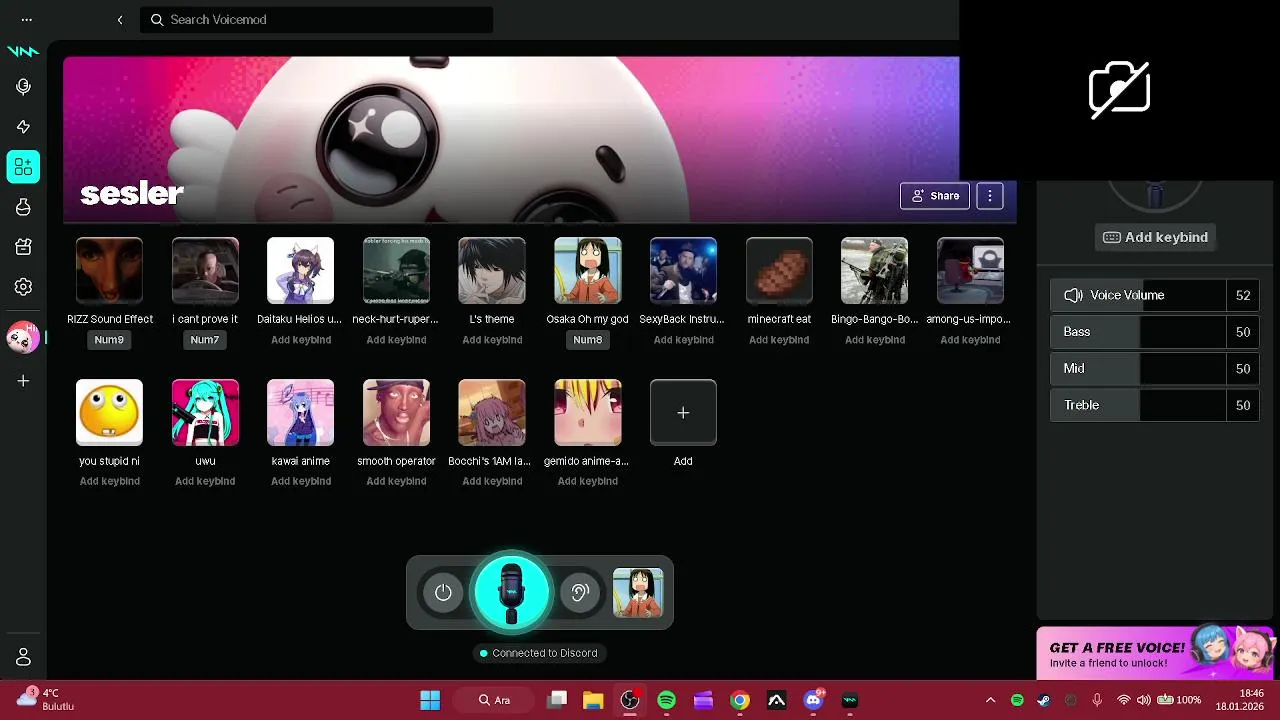Toggle the hear myself ear button
Image resolution: width=1280 pixels, height=720 pixels.
(x=580, y=593)
